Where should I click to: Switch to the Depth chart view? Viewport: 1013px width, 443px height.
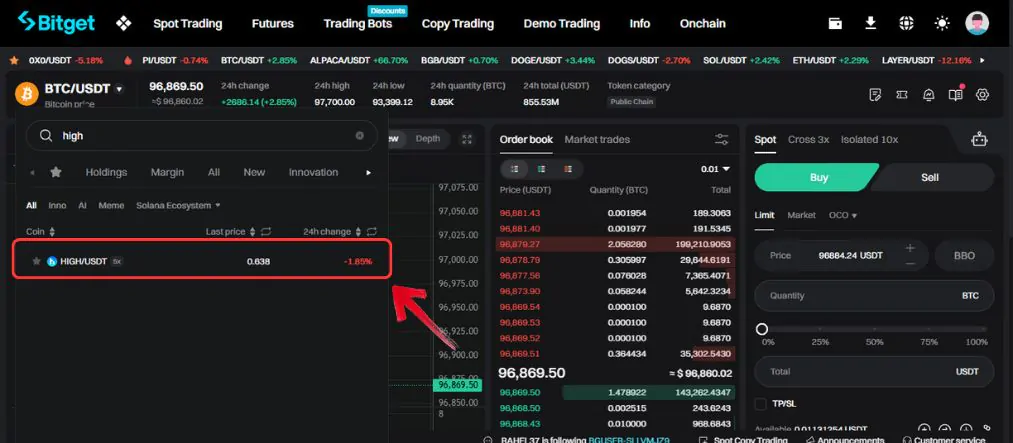pos(428,138)
